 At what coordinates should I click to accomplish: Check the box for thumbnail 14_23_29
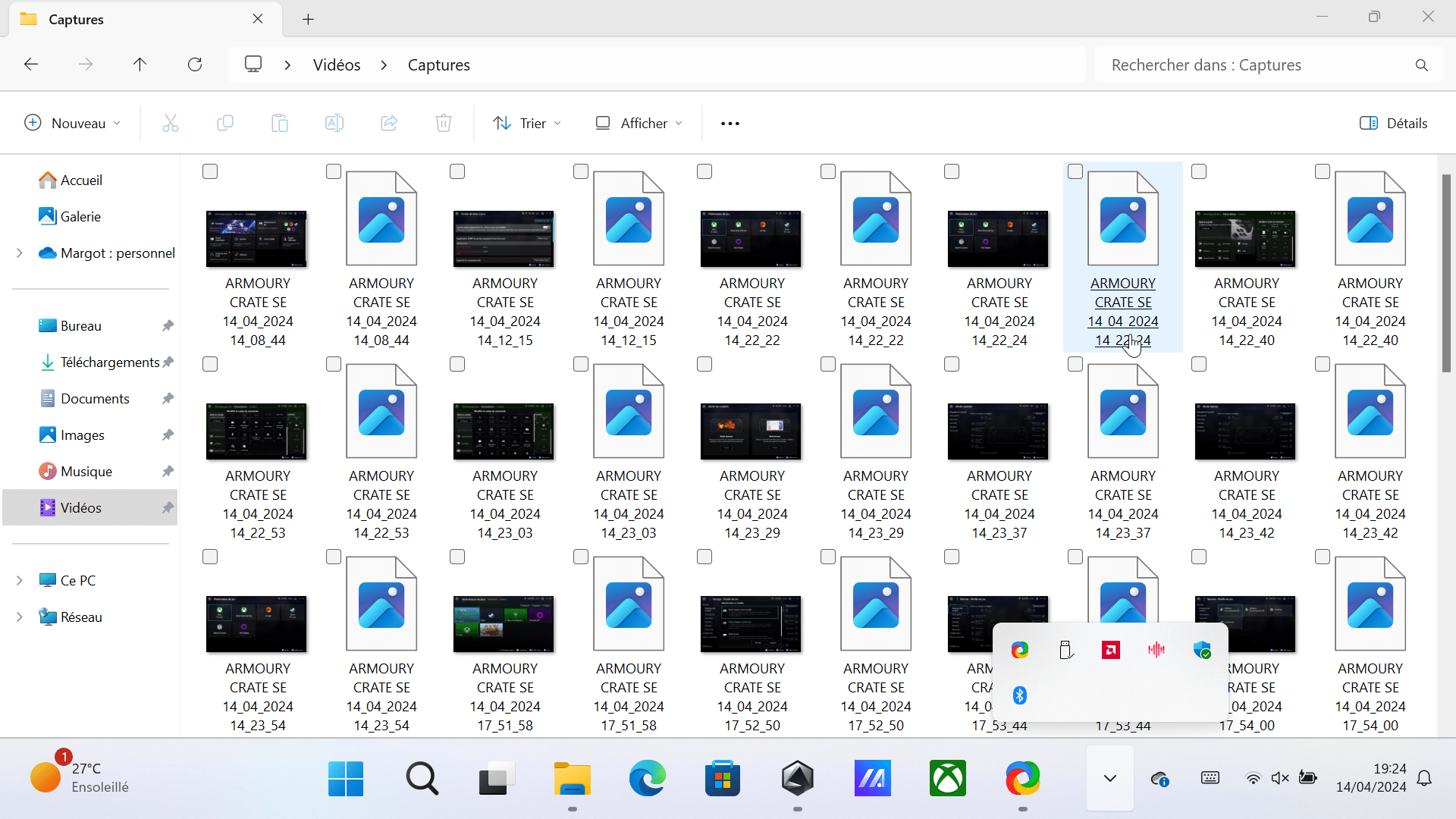(x=704, y=365)
